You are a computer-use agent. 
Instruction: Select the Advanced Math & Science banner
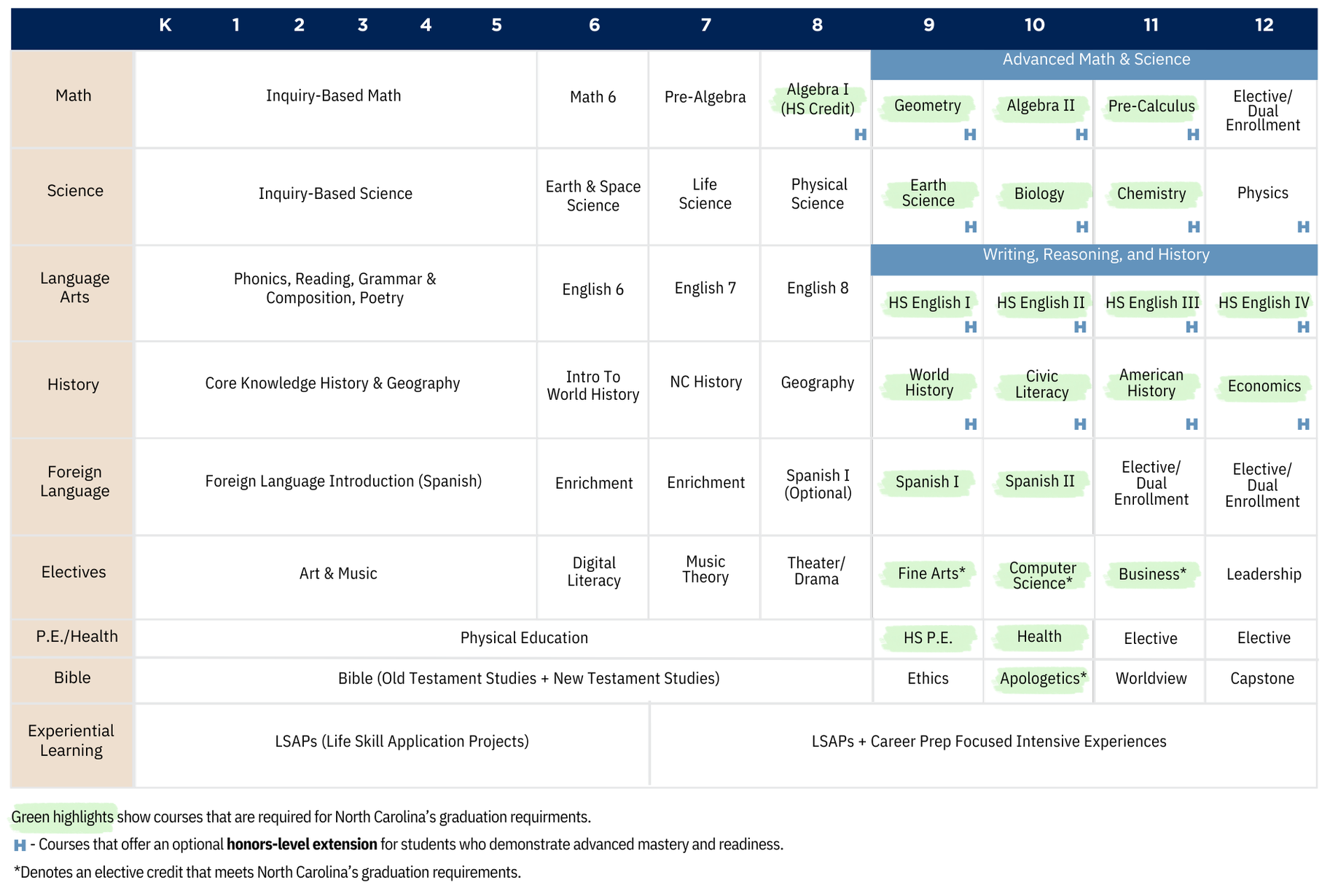point(1095,60)
